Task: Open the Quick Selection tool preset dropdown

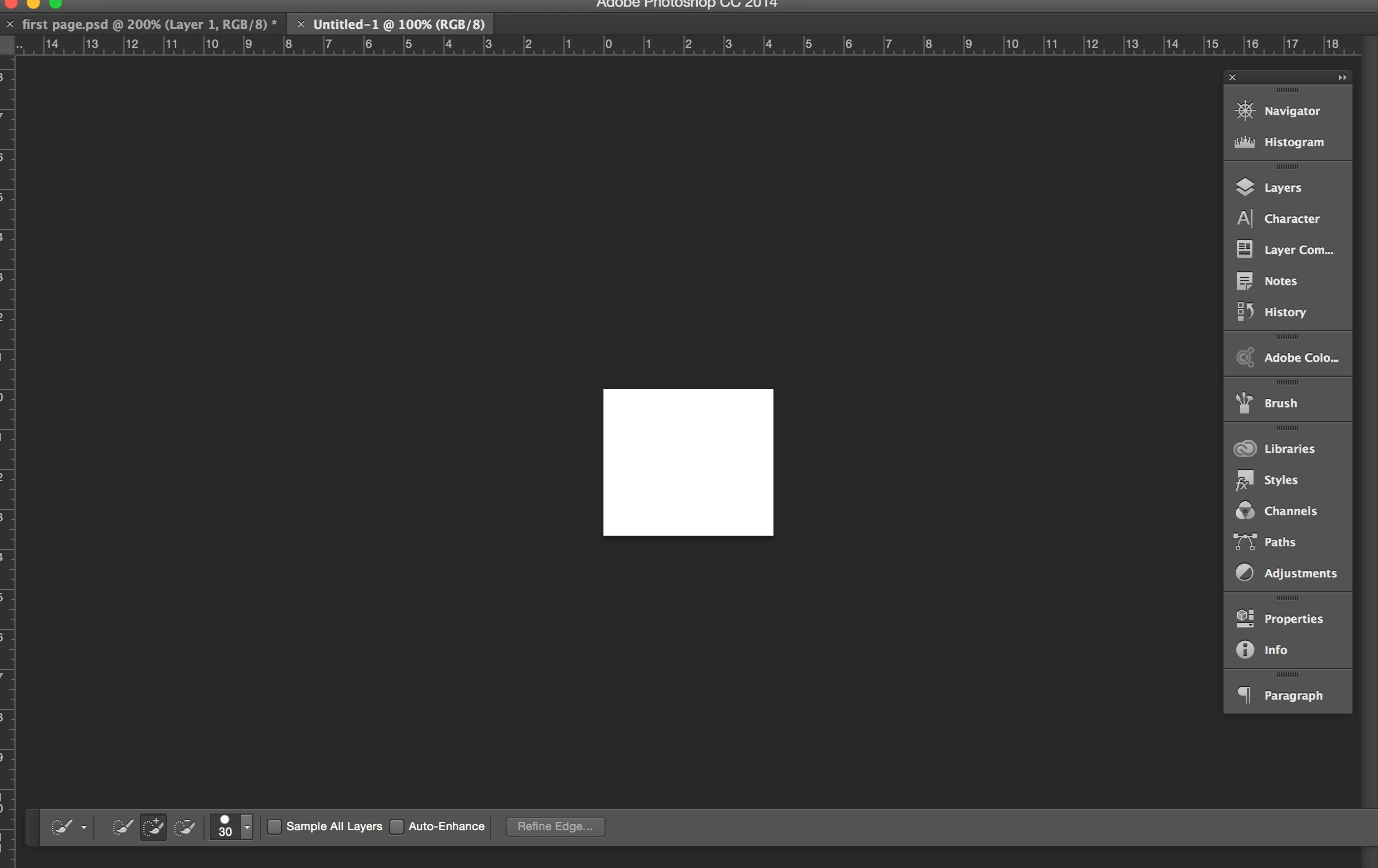Action: point(83,827)
